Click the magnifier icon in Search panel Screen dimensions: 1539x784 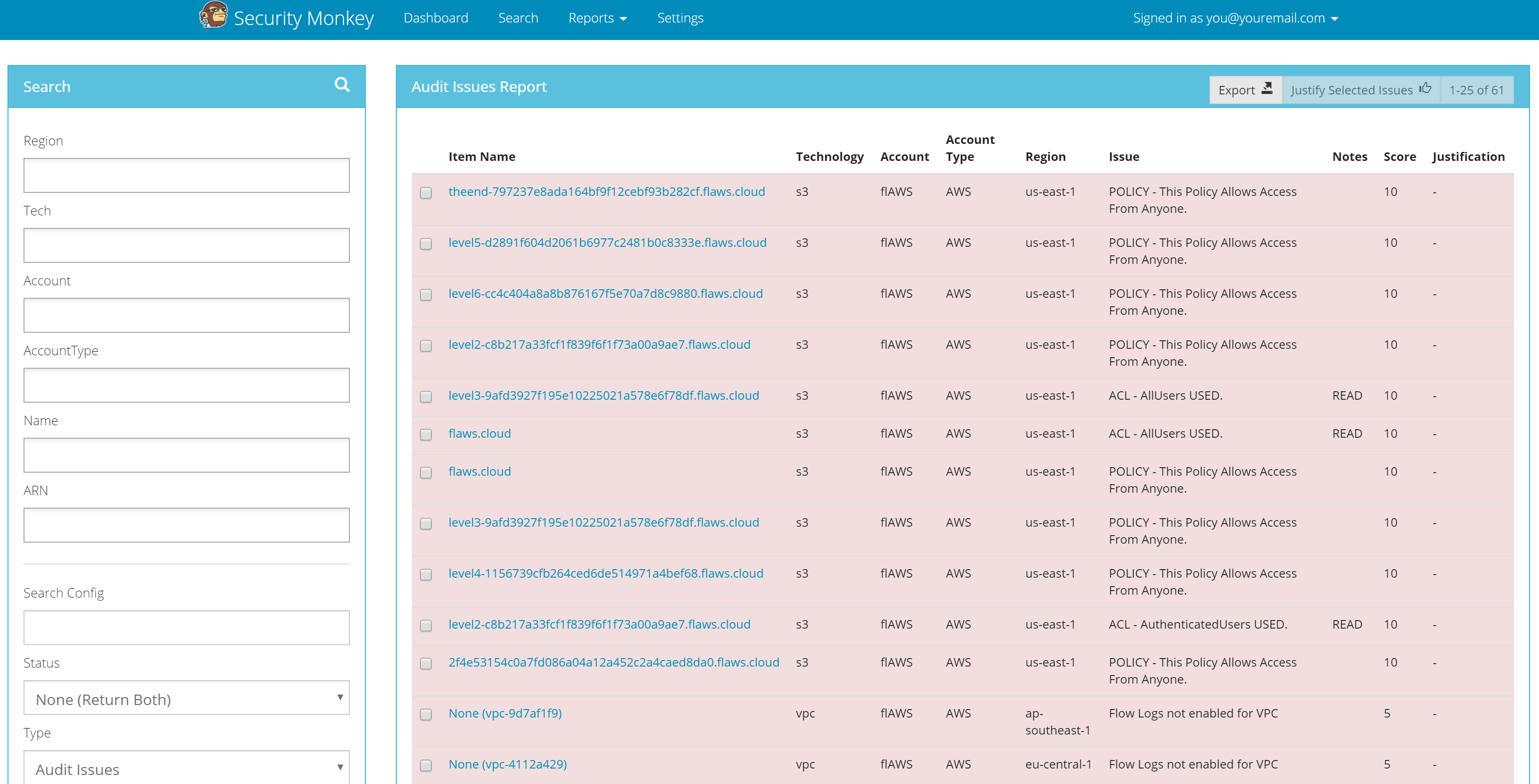pos(342,85)
